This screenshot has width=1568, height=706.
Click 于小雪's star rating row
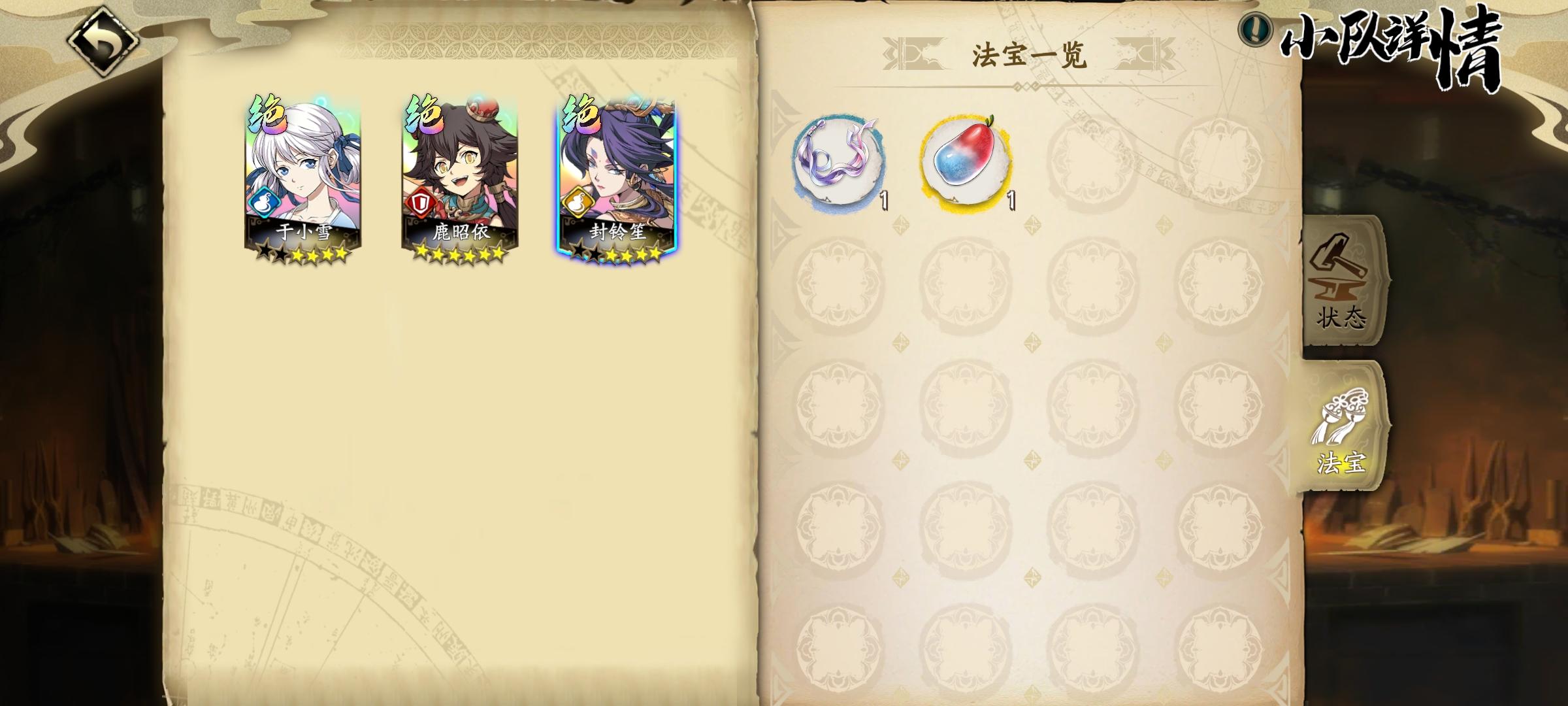(303, 253)
